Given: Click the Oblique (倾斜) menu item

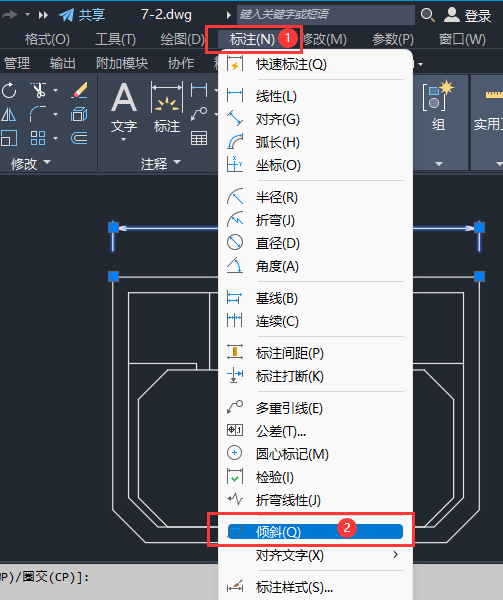Looking at the screenshot, I should 315,532.
